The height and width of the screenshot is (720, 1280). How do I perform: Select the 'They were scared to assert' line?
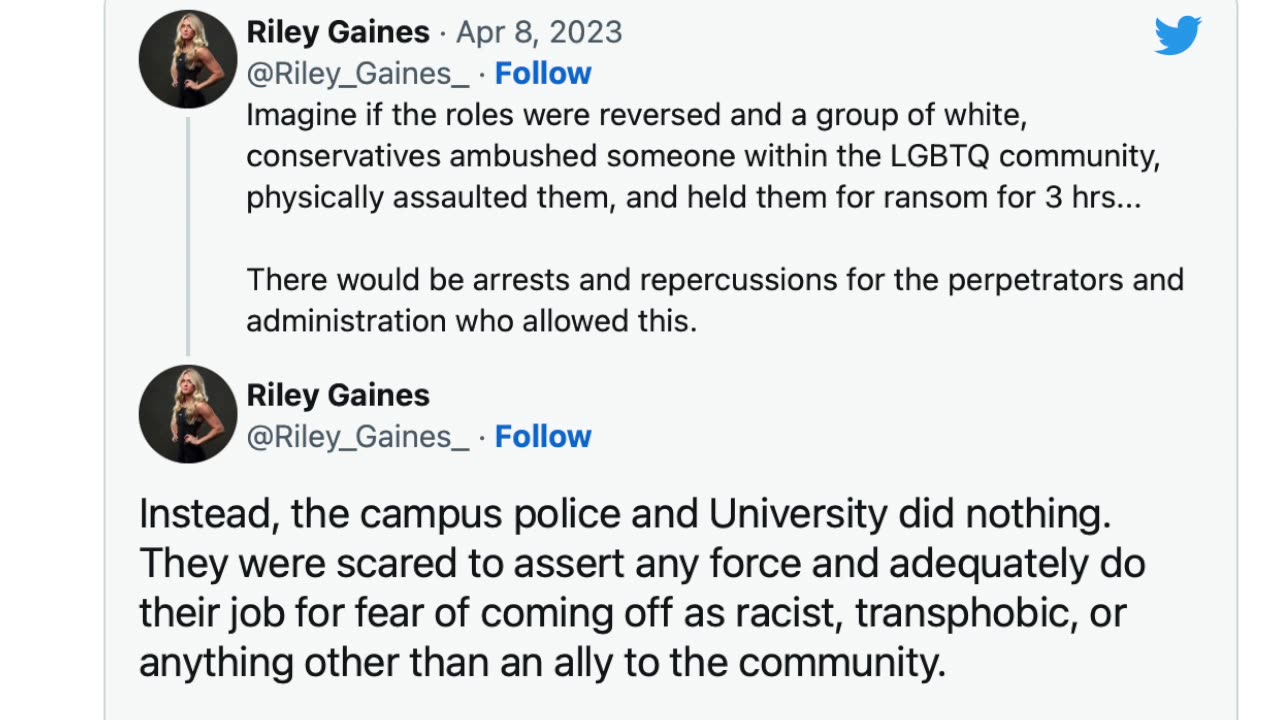642,564
